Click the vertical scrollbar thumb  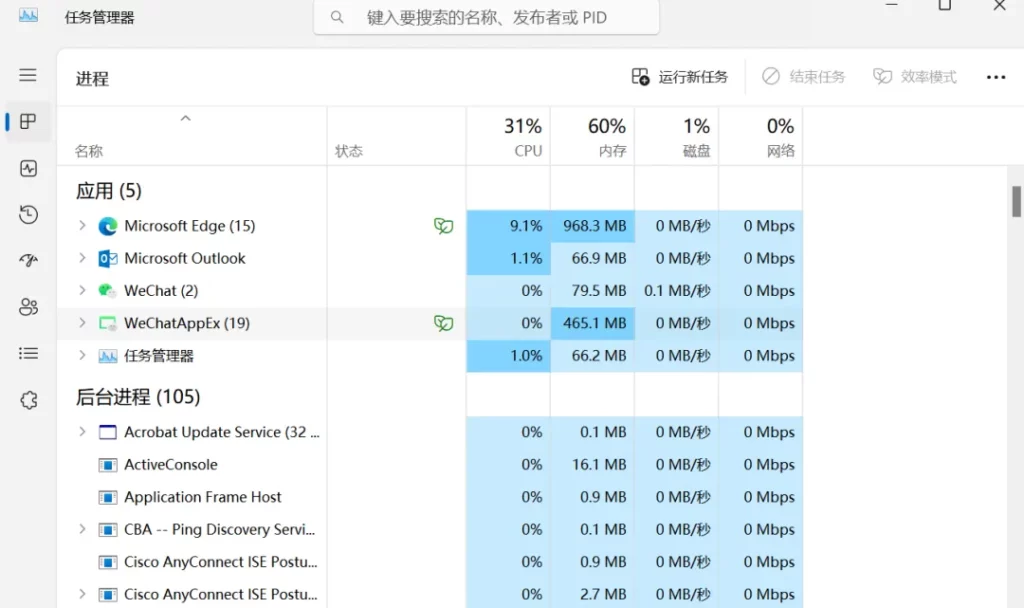click(1016, 200)
